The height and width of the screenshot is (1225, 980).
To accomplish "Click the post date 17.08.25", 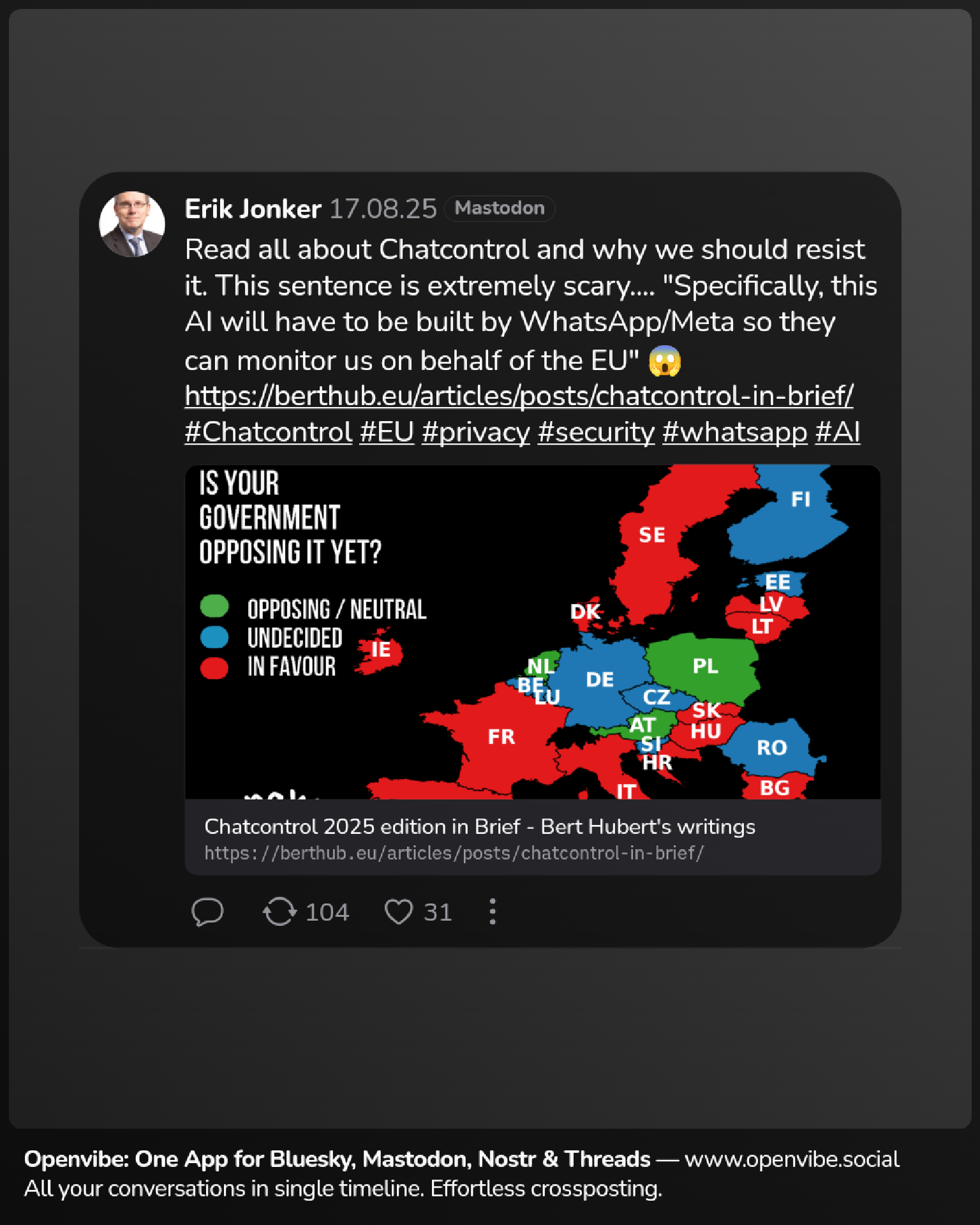I will (383, 209).
